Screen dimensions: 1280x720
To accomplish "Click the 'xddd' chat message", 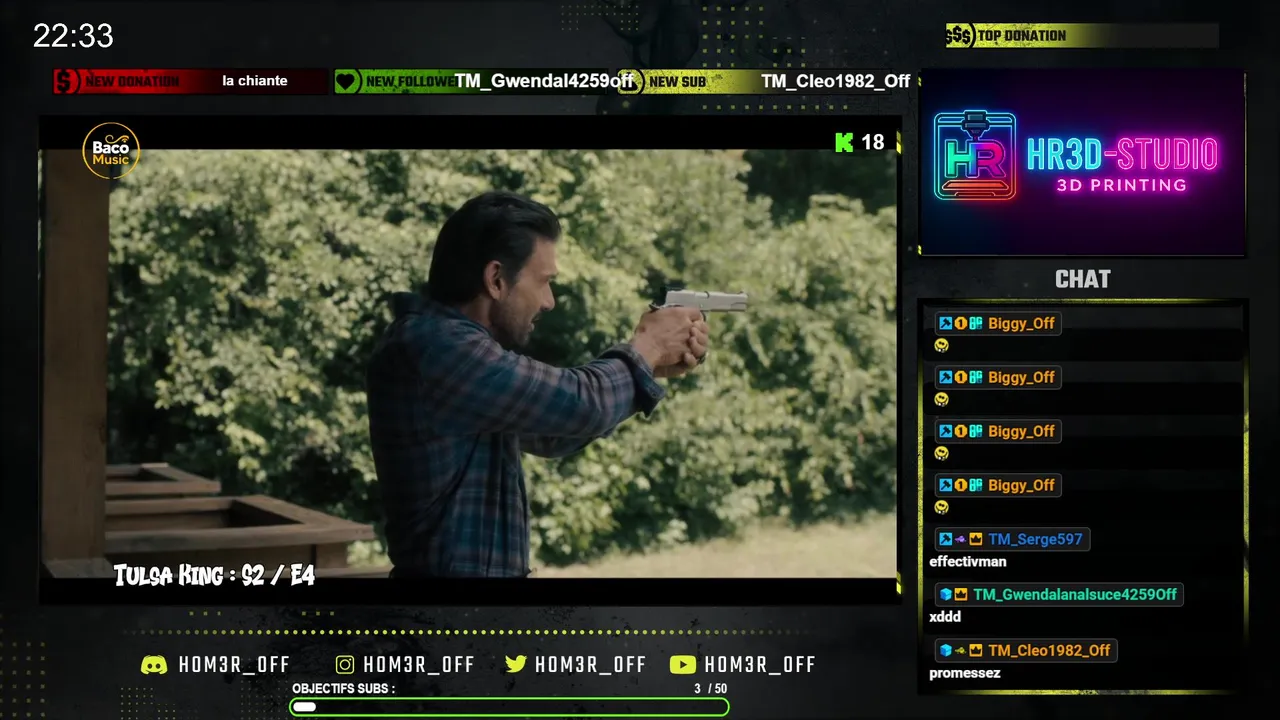I will tap(945, 617).
